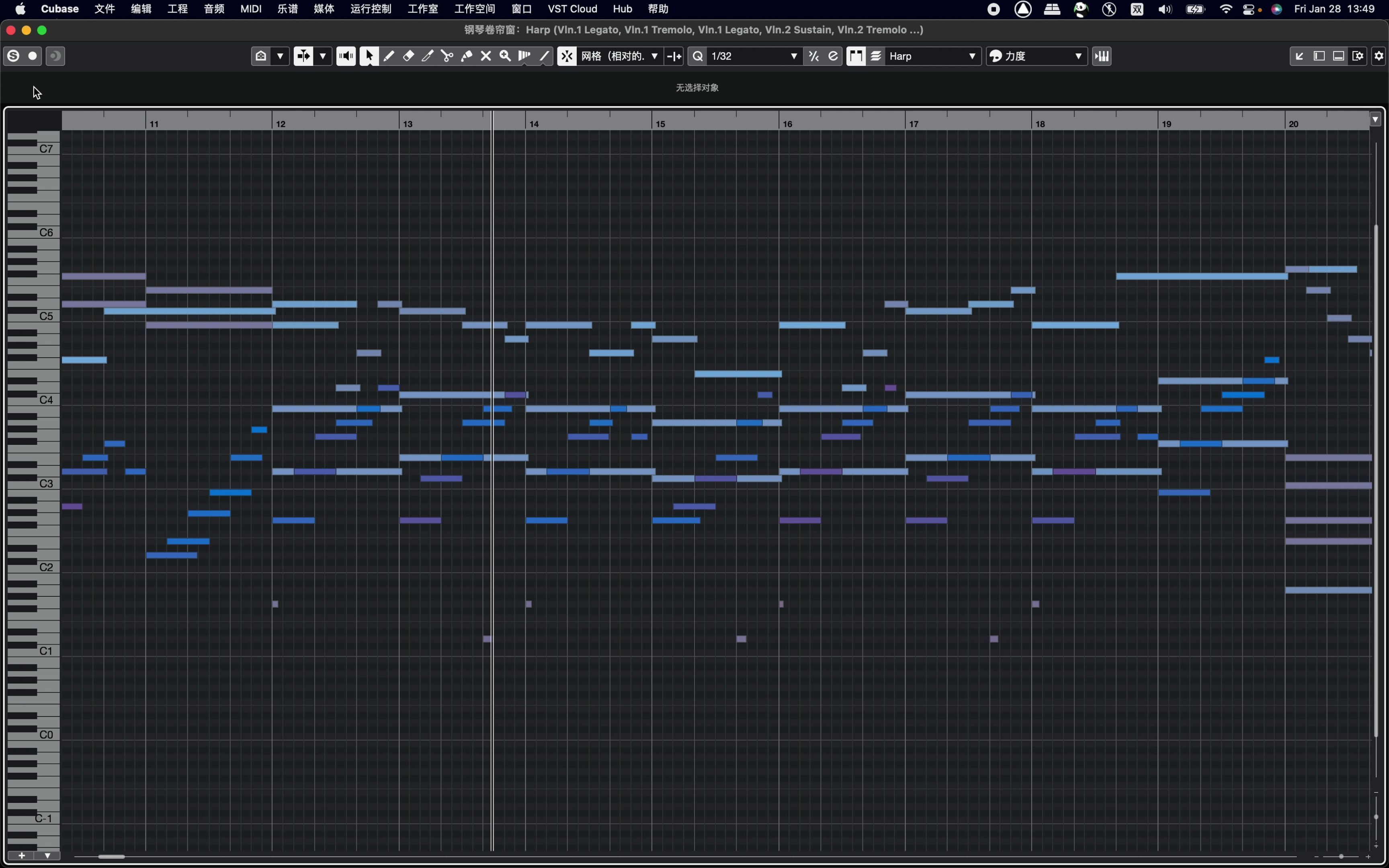Open the 运行控制 menu
The width and height of the screenshot is (1389, 868).
pyautogui.click(x=371, y=8)
